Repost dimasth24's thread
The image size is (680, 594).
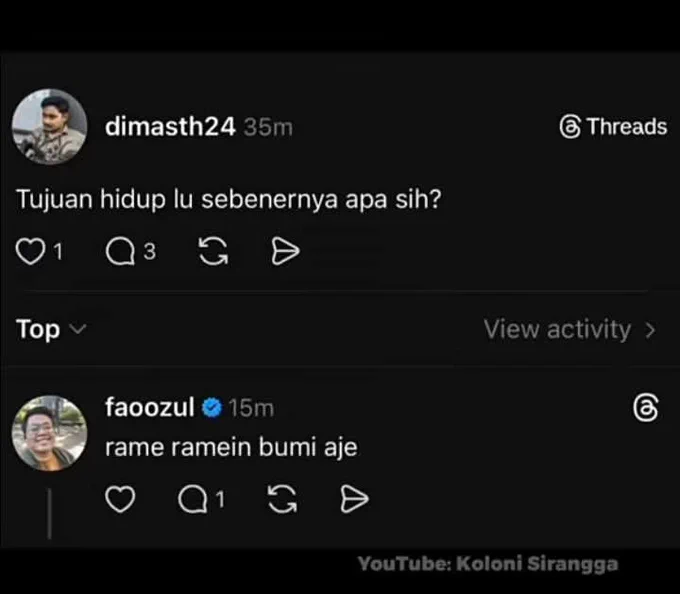[213, 251]
